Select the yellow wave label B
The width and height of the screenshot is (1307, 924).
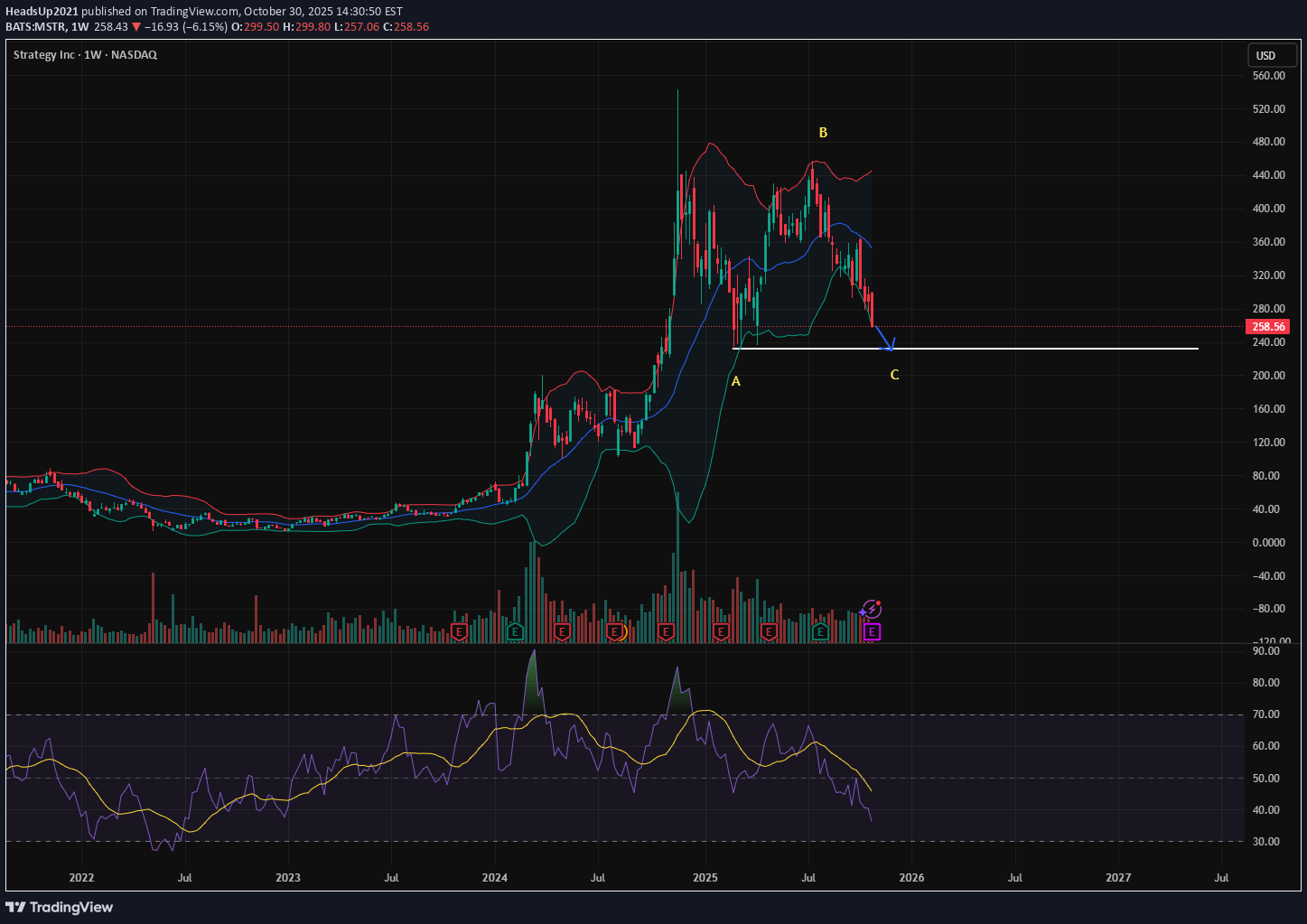[823, 133]
